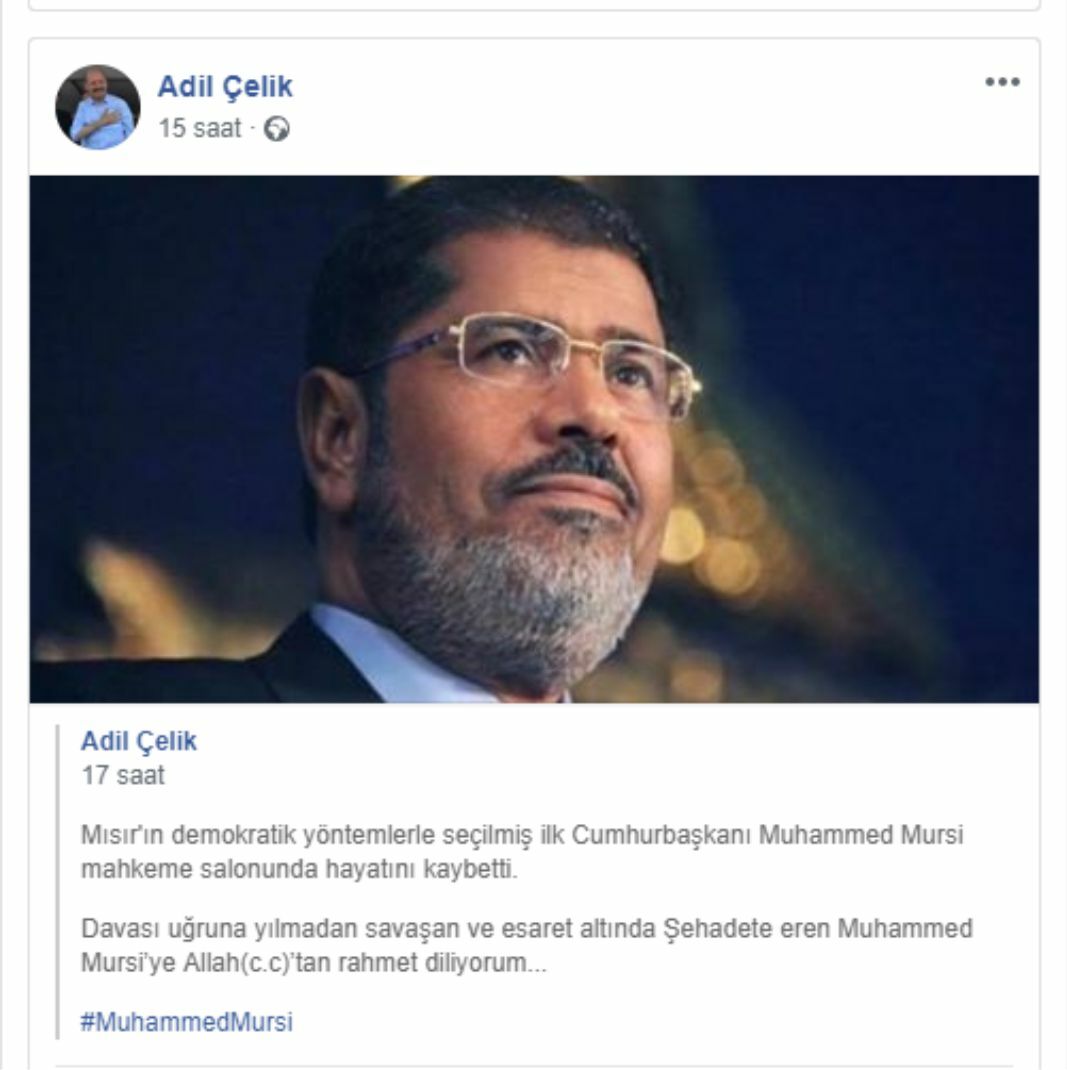Open Adil Çelik's round profile picture

click(x=98, y=106)
